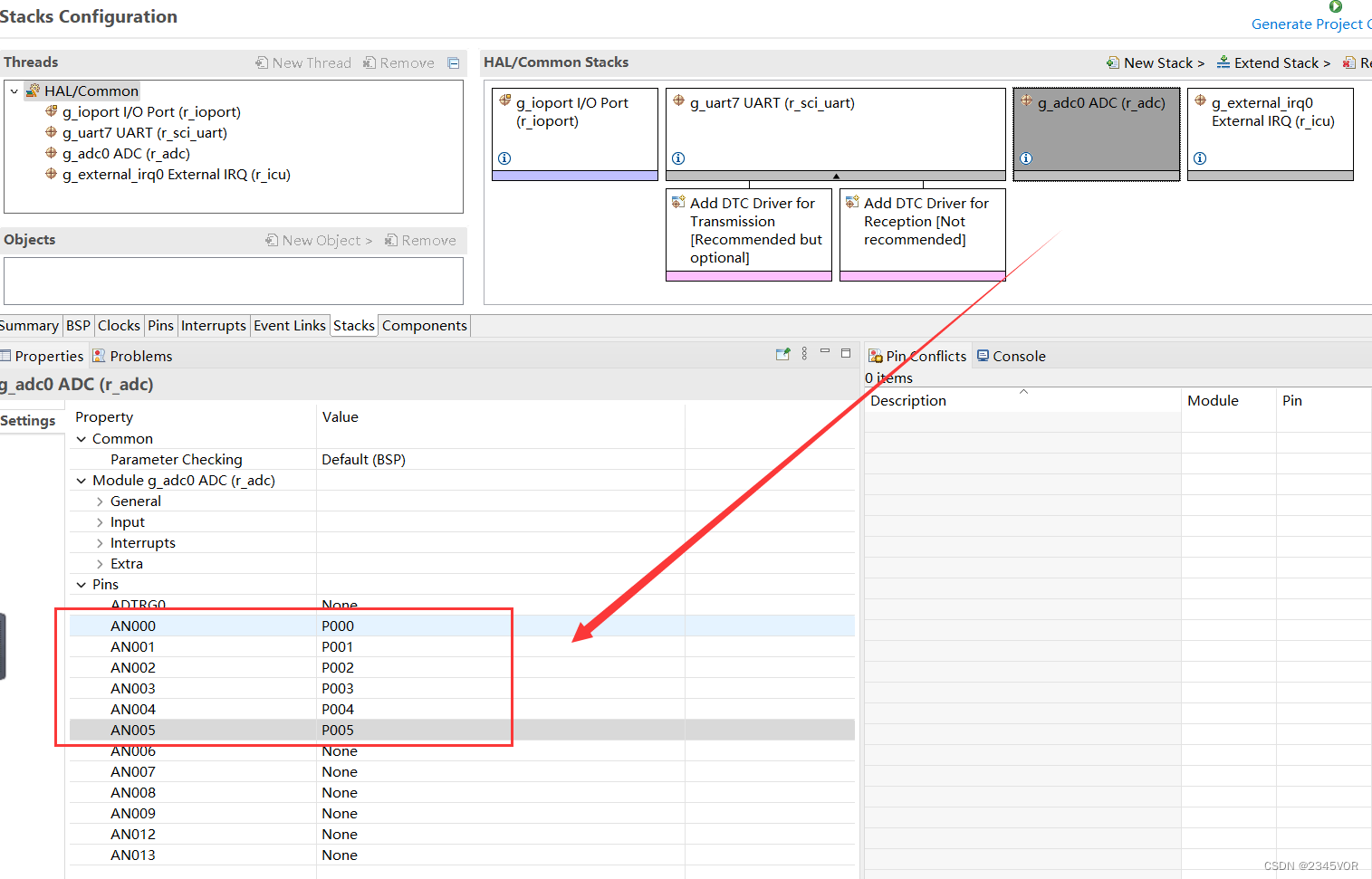Viewport: 1372px width, 879px height.
Task: Go to the Event Links tab
Action: [290, 326]
